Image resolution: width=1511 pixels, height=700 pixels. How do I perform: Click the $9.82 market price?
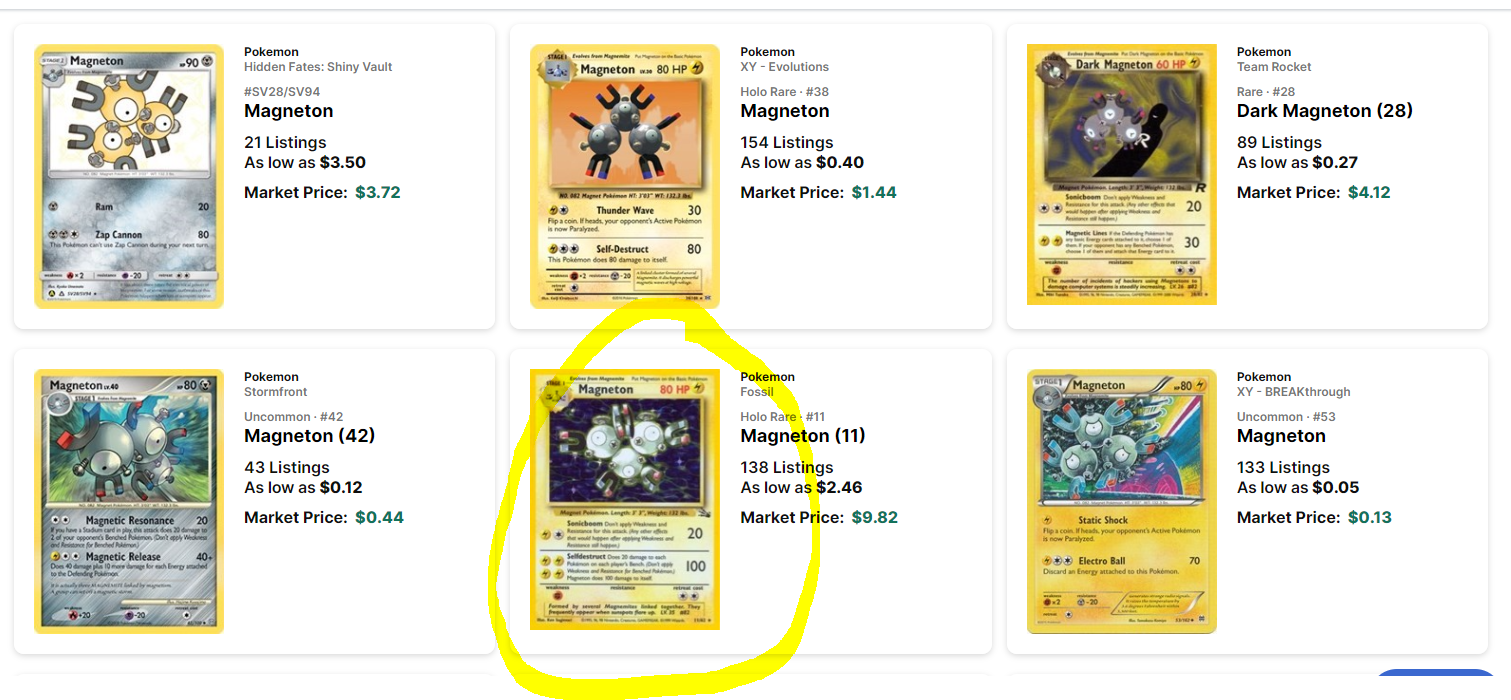pos(874,518)
